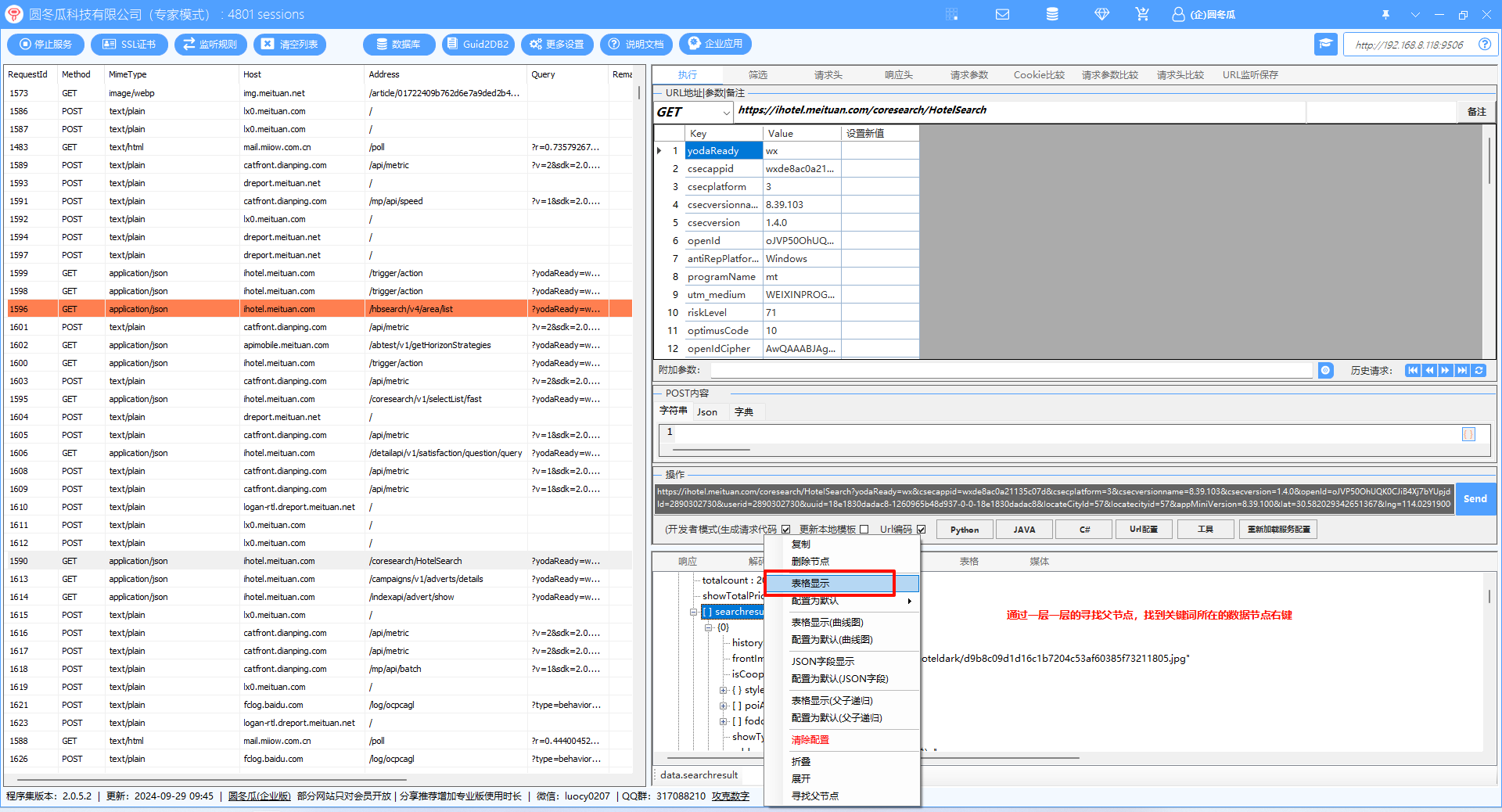Click the refresh icon next to 历史请求

1479,371
